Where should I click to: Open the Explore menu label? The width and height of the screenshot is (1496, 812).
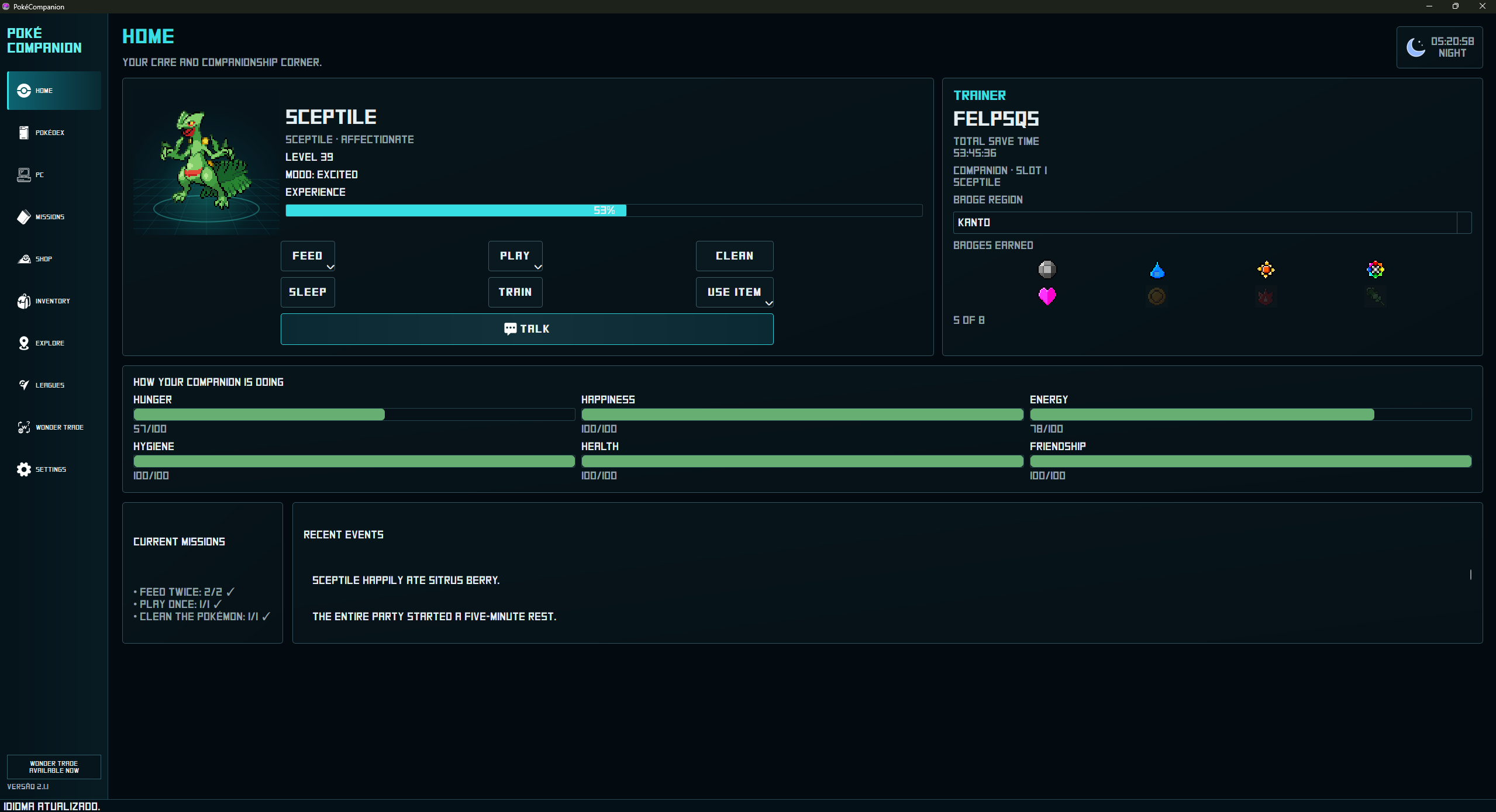50,343
